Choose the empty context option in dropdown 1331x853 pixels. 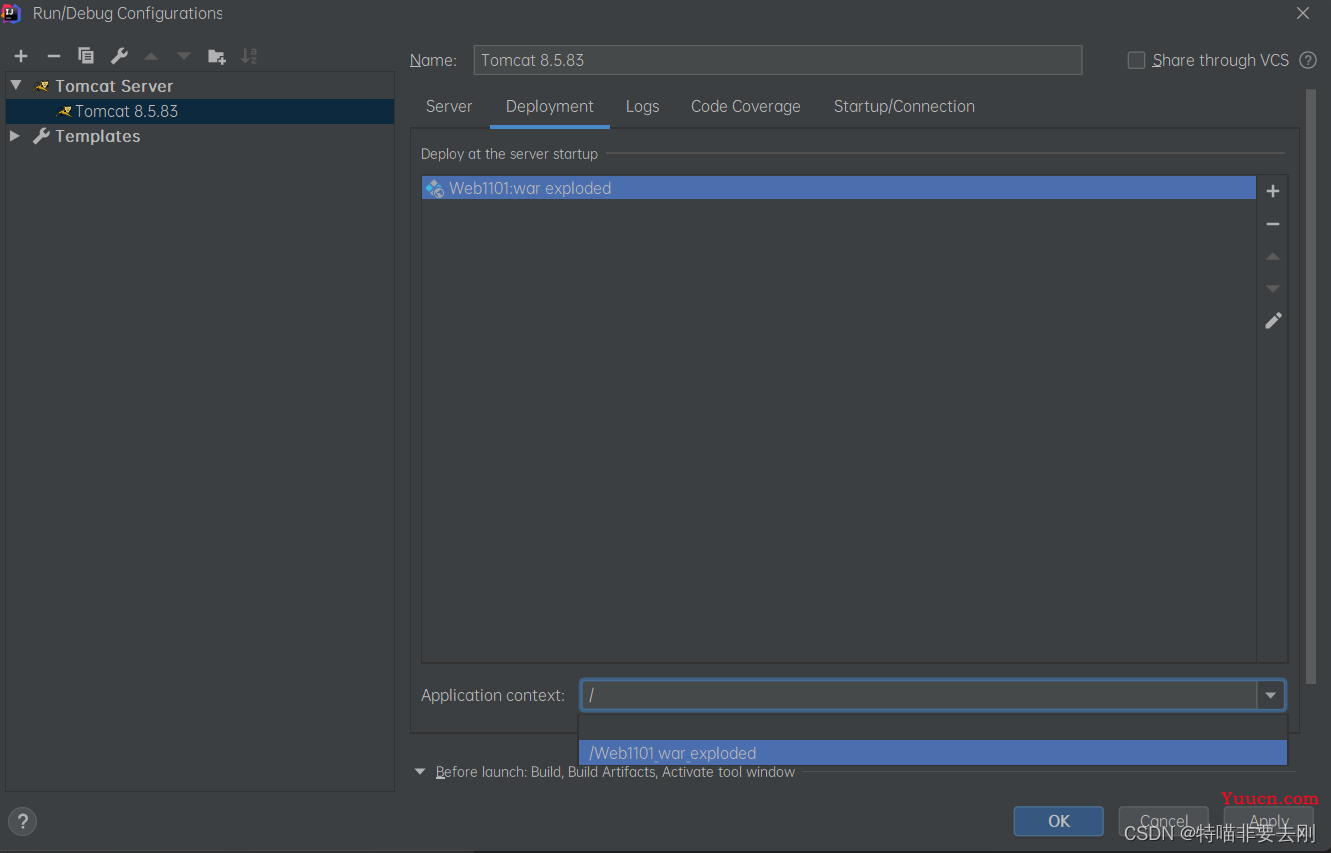pyautogui.click(x=932, y=728)
